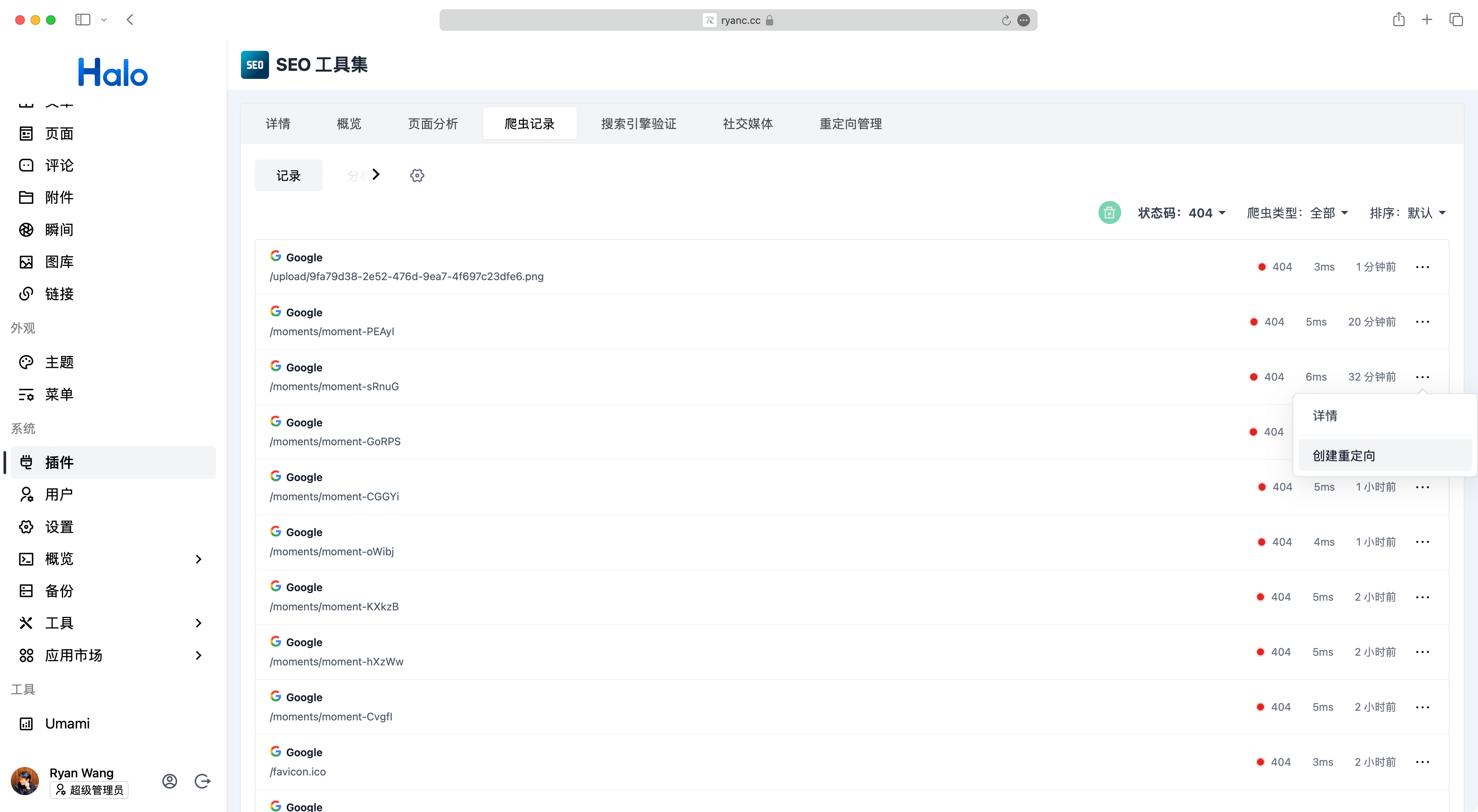Open more options for moment-PEAyI row
Image resolution: width=1478 pixels, height=812 pixels.
pos(1422,322)
